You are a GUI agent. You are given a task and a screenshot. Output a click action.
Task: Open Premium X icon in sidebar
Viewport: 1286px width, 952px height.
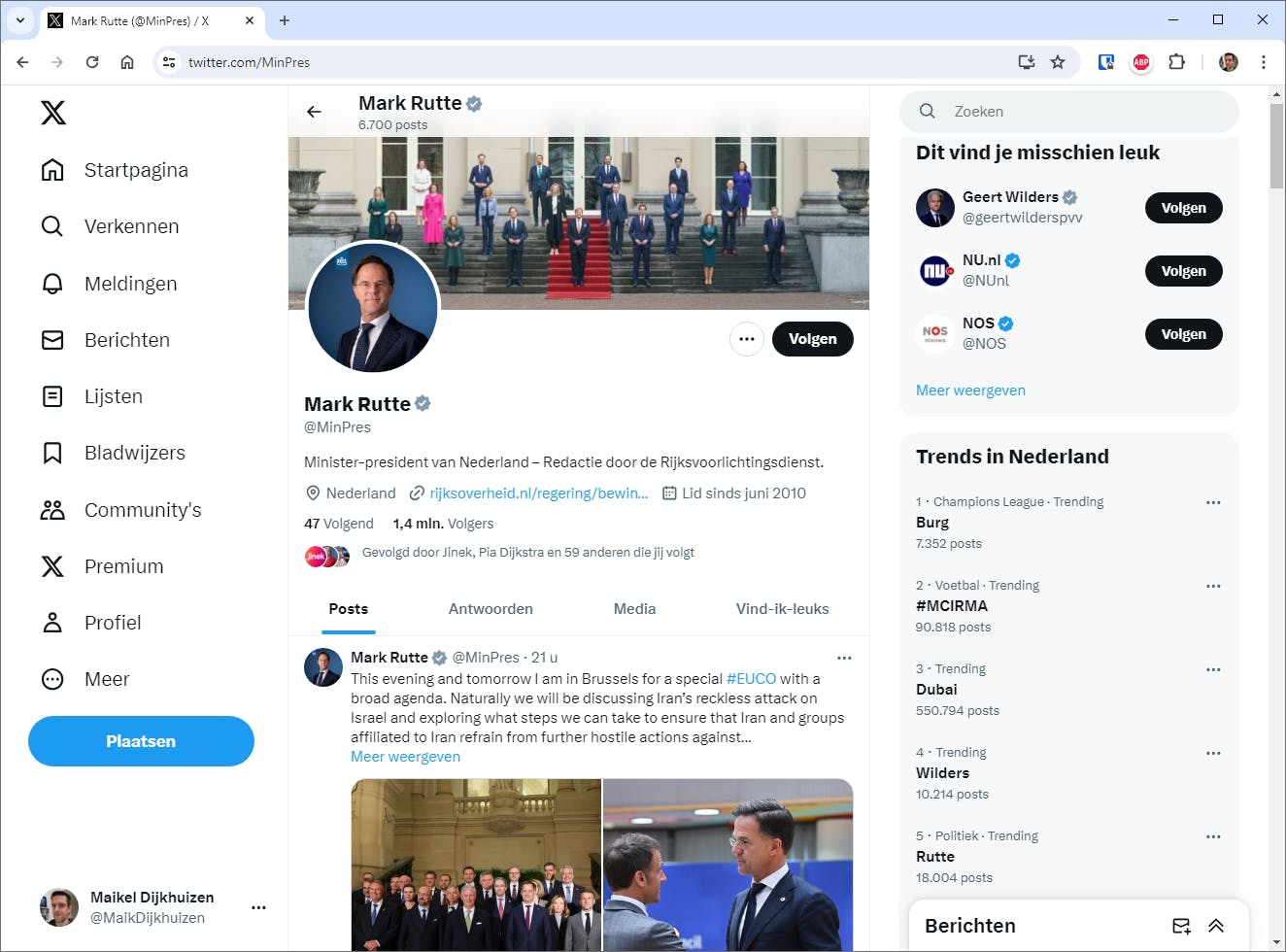(52, 566)
